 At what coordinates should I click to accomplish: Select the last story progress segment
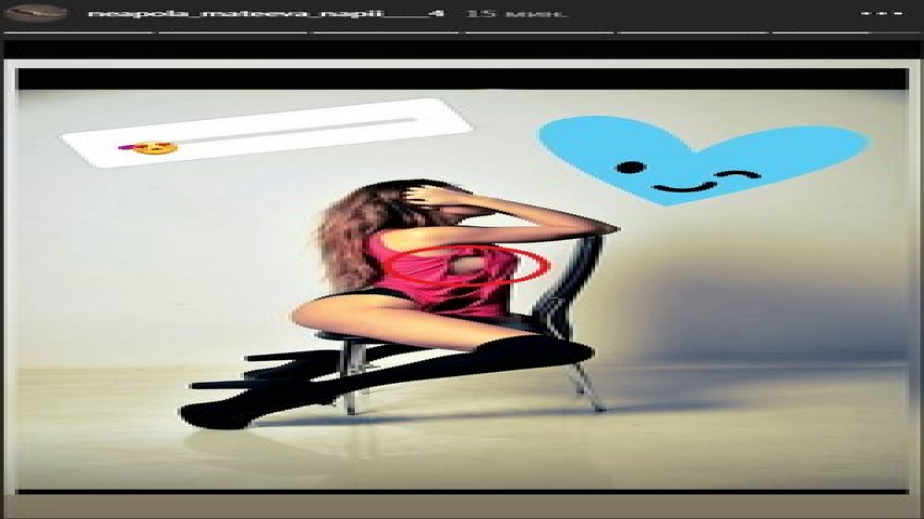(x=846, y=32)
